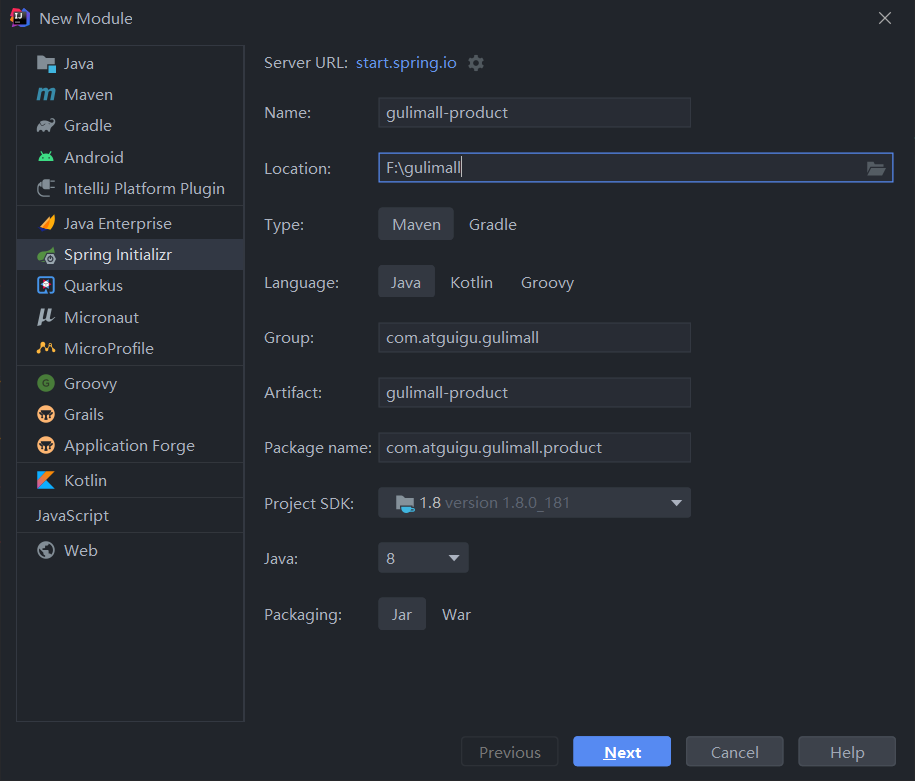Click the Previous button

point(509,752)
